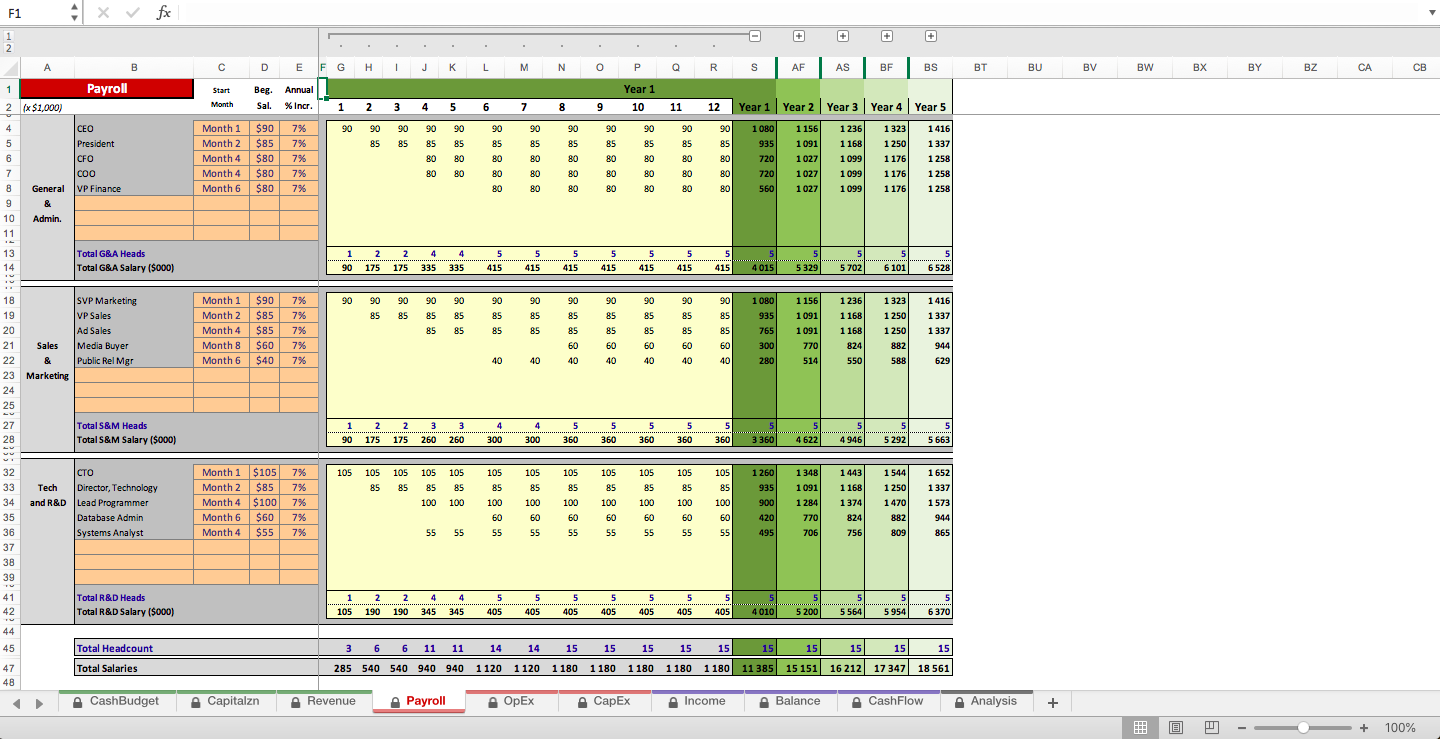Select the CTO $105 salary cell
1440x739 pixels.
(x=264, y=472)
